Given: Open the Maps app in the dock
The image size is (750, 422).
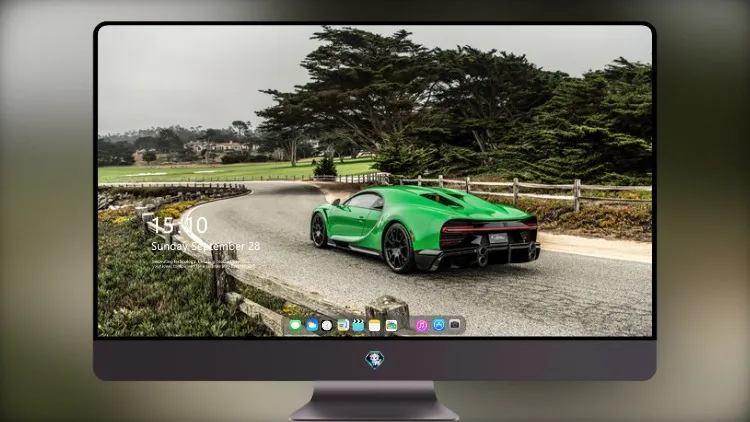Looking at the screenshot, I should (x=343, y=325).
